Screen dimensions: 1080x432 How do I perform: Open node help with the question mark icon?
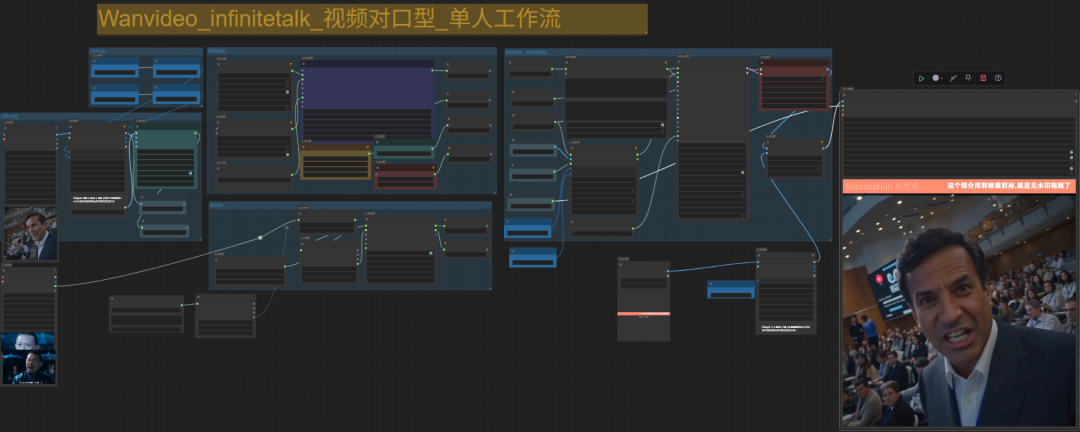998,79
